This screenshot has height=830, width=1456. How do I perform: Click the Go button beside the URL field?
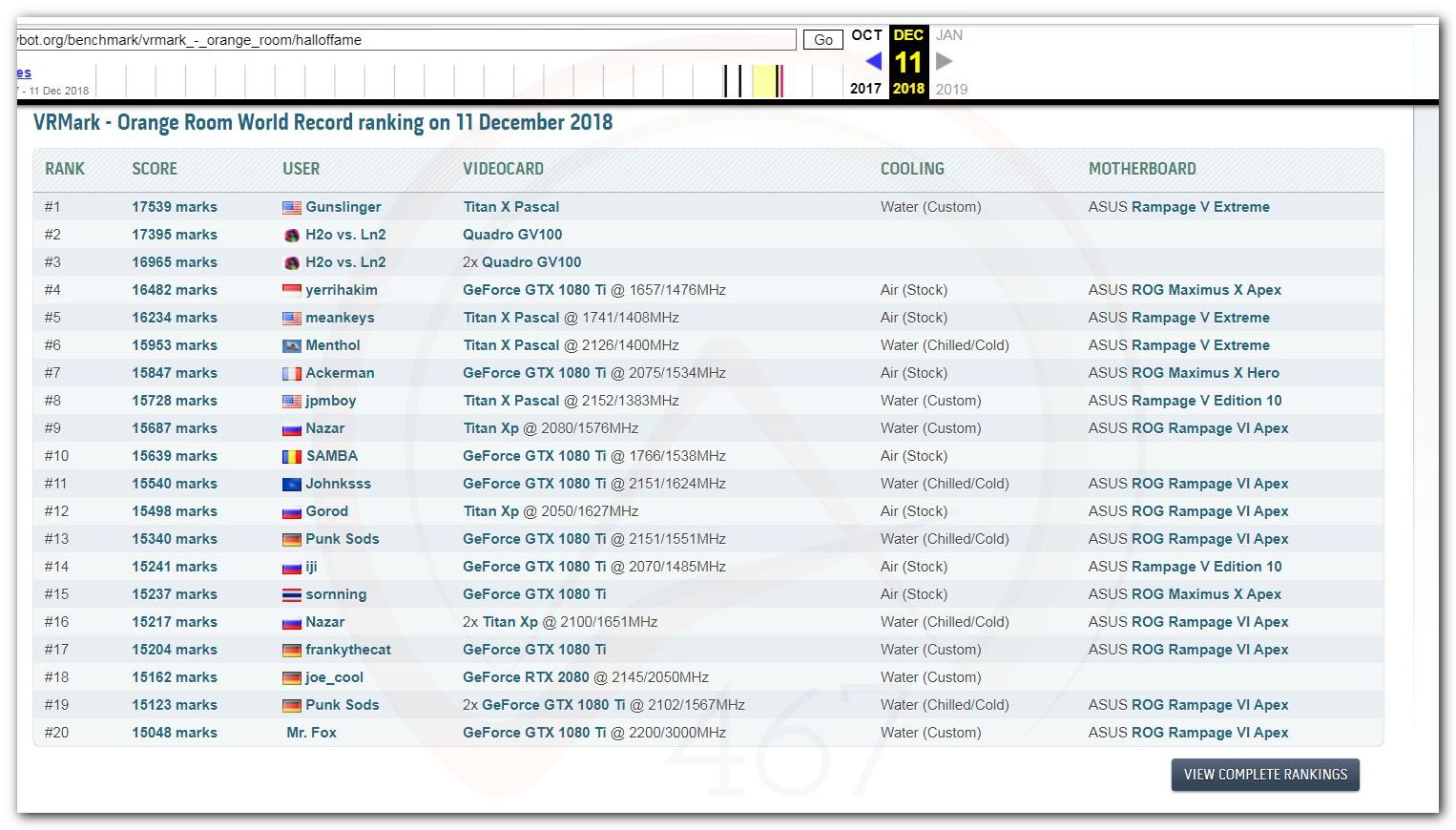[x=822, y=40]
